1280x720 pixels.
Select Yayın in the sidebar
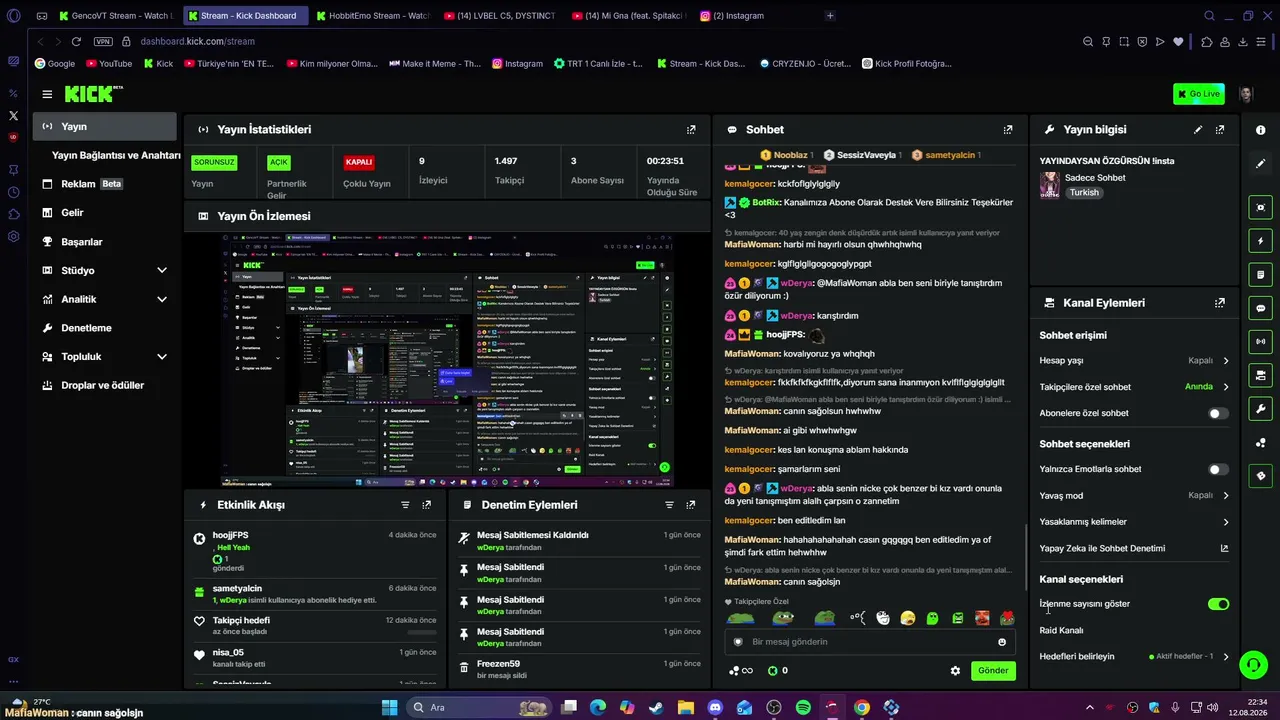105,127
